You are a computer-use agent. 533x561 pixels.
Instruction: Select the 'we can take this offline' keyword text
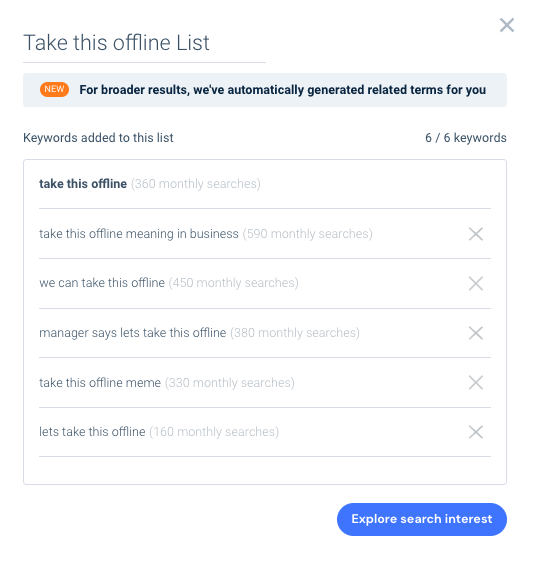coord(102,283)
